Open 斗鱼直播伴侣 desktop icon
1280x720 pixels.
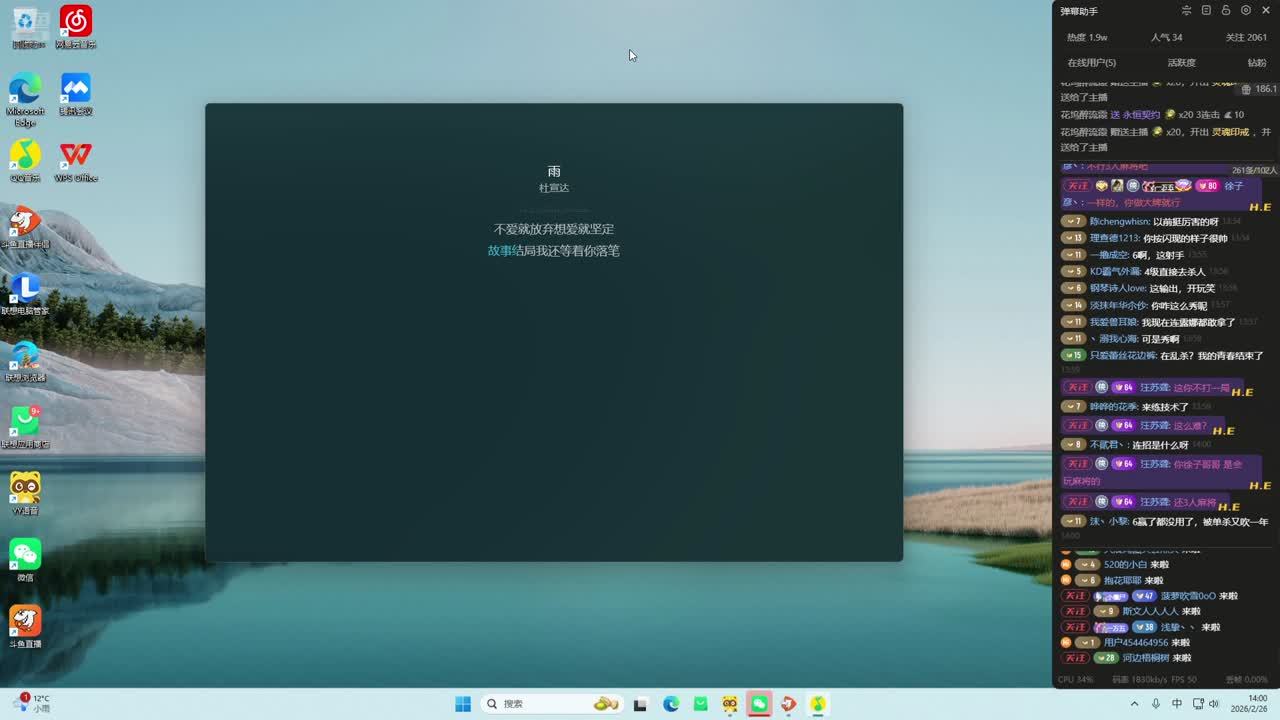point(25,227)
